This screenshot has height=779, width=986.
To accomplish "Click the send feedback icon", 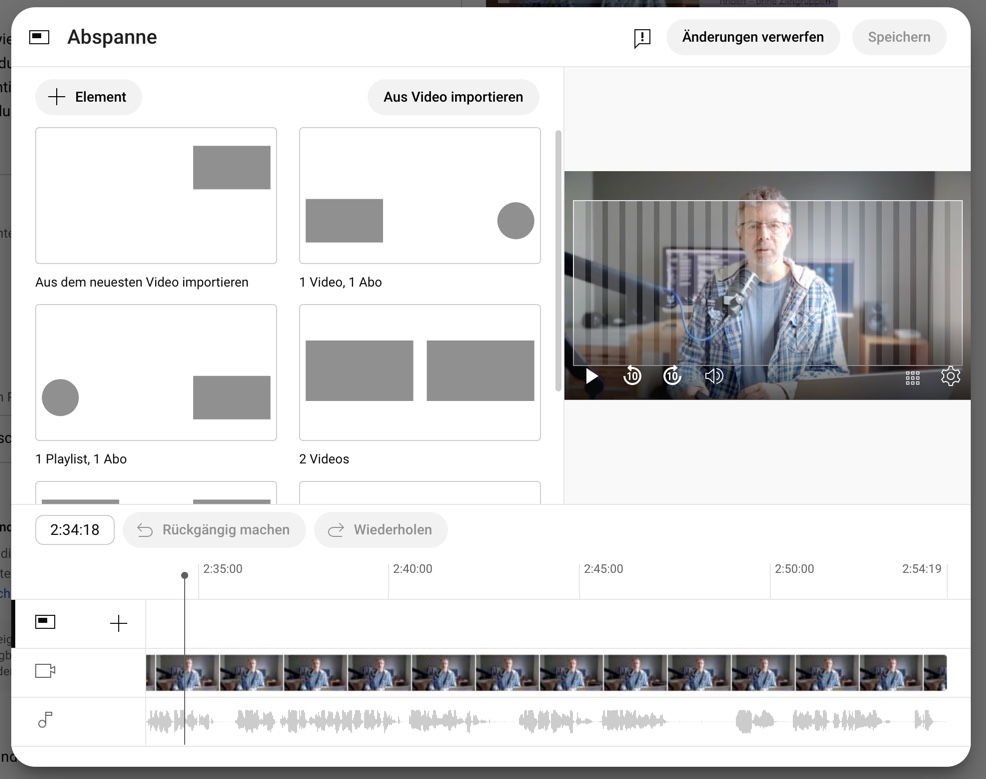I will click(642, 38).
